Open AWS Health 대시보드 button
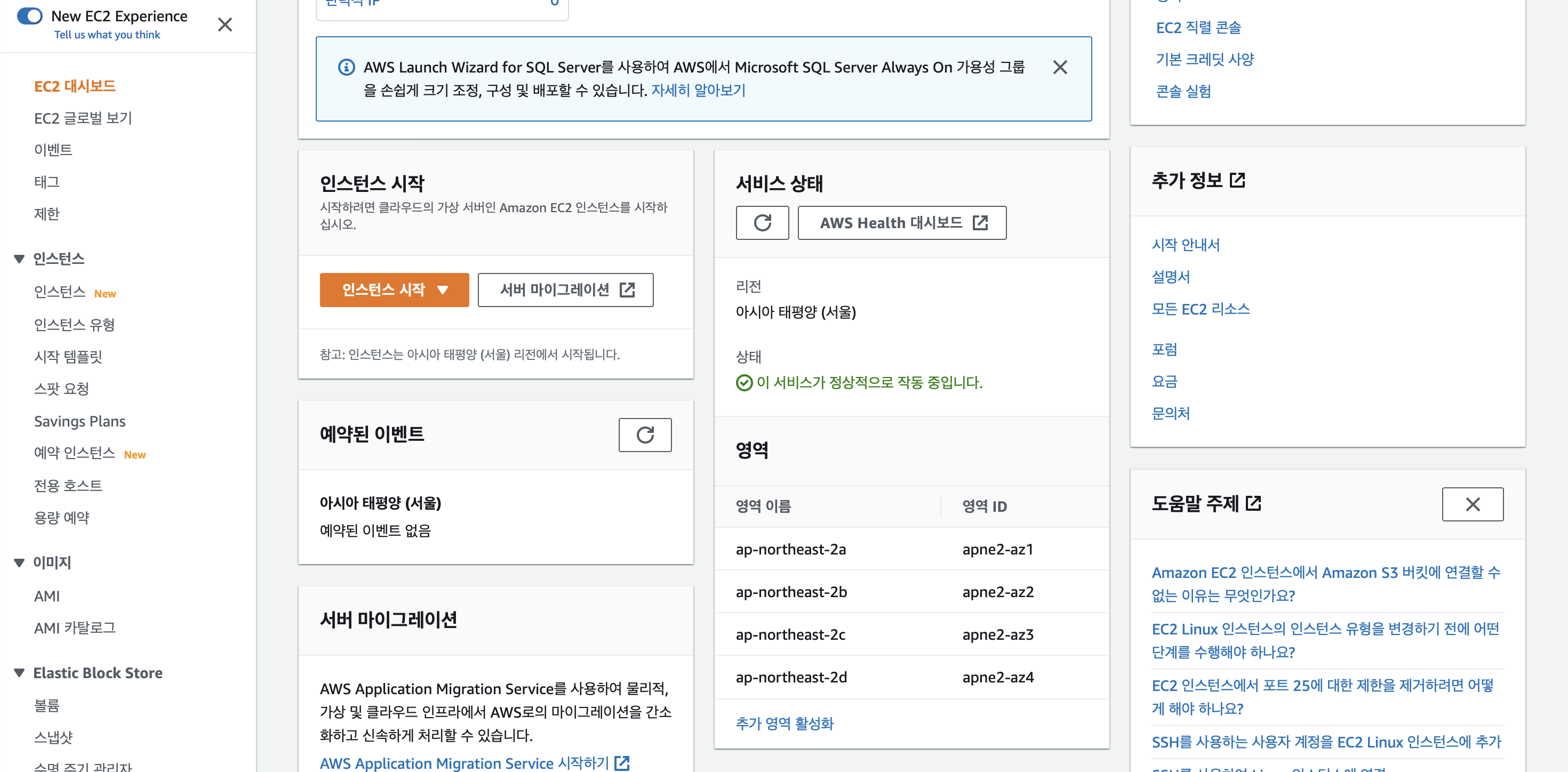This screenshot has width=1568, height=772. tap(902, 223)
